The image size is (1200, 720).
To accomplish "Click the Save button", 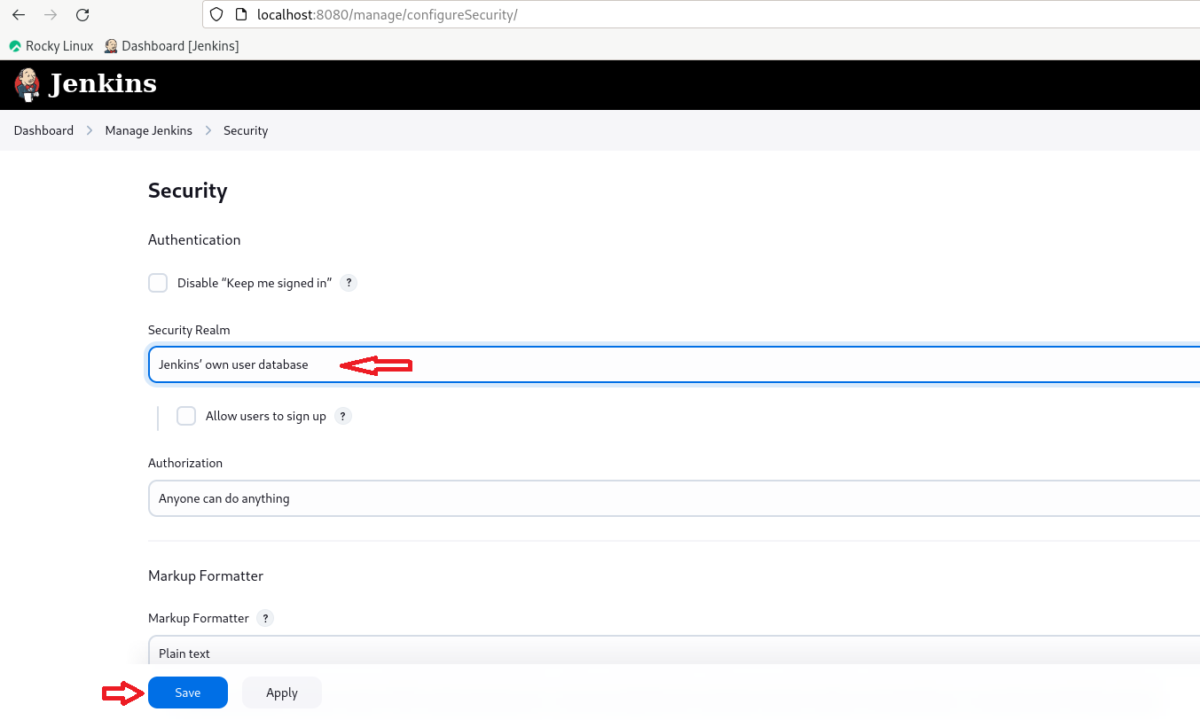I will (x=187, y=692).
